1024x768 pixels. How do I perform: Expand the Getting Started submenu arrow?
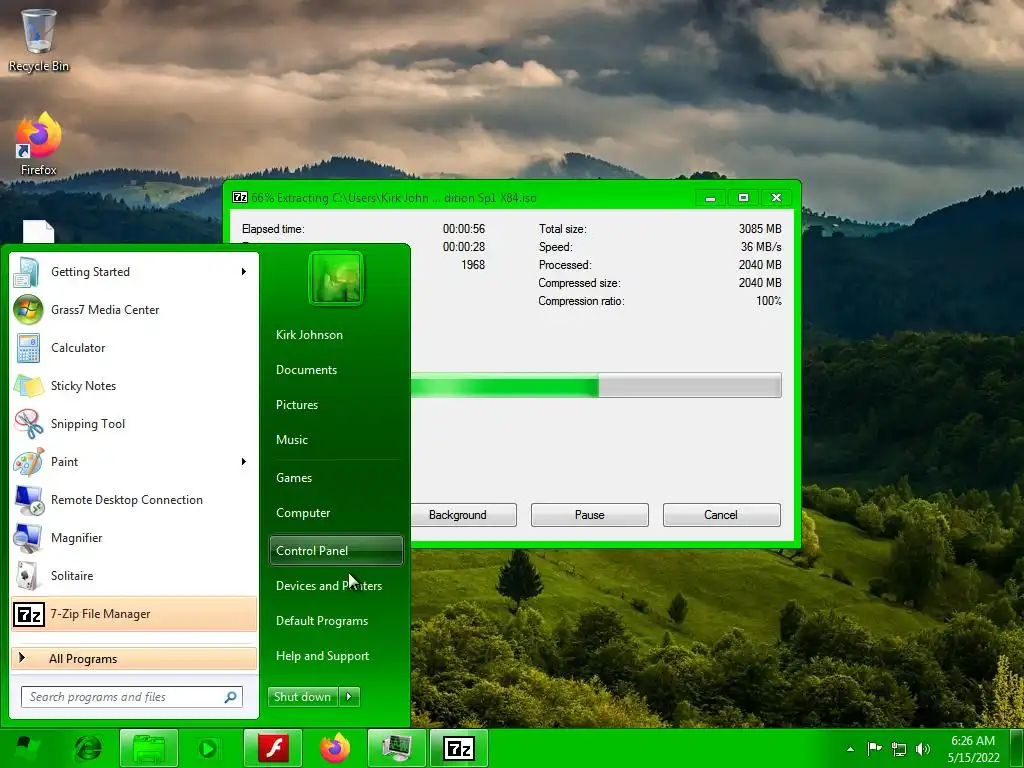244,272
